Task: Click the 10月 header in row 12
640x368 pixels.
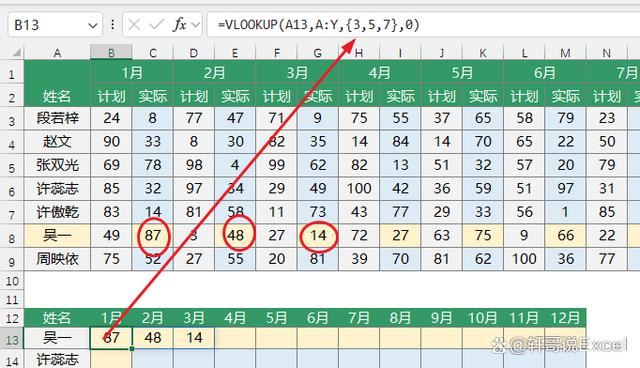Action: point(483,318)
